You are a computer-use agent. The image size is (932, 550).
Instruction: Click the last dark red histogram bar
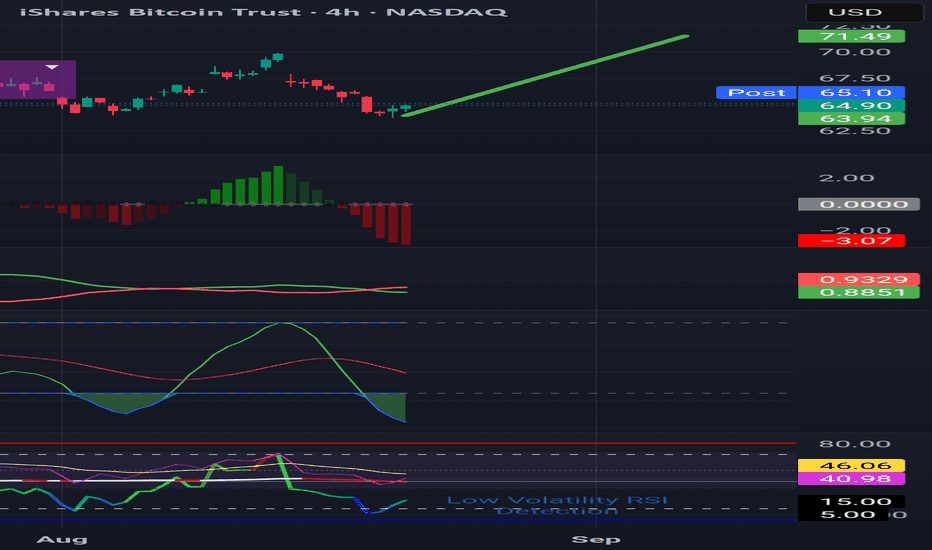pyautogui.click(x=406, y=224)
